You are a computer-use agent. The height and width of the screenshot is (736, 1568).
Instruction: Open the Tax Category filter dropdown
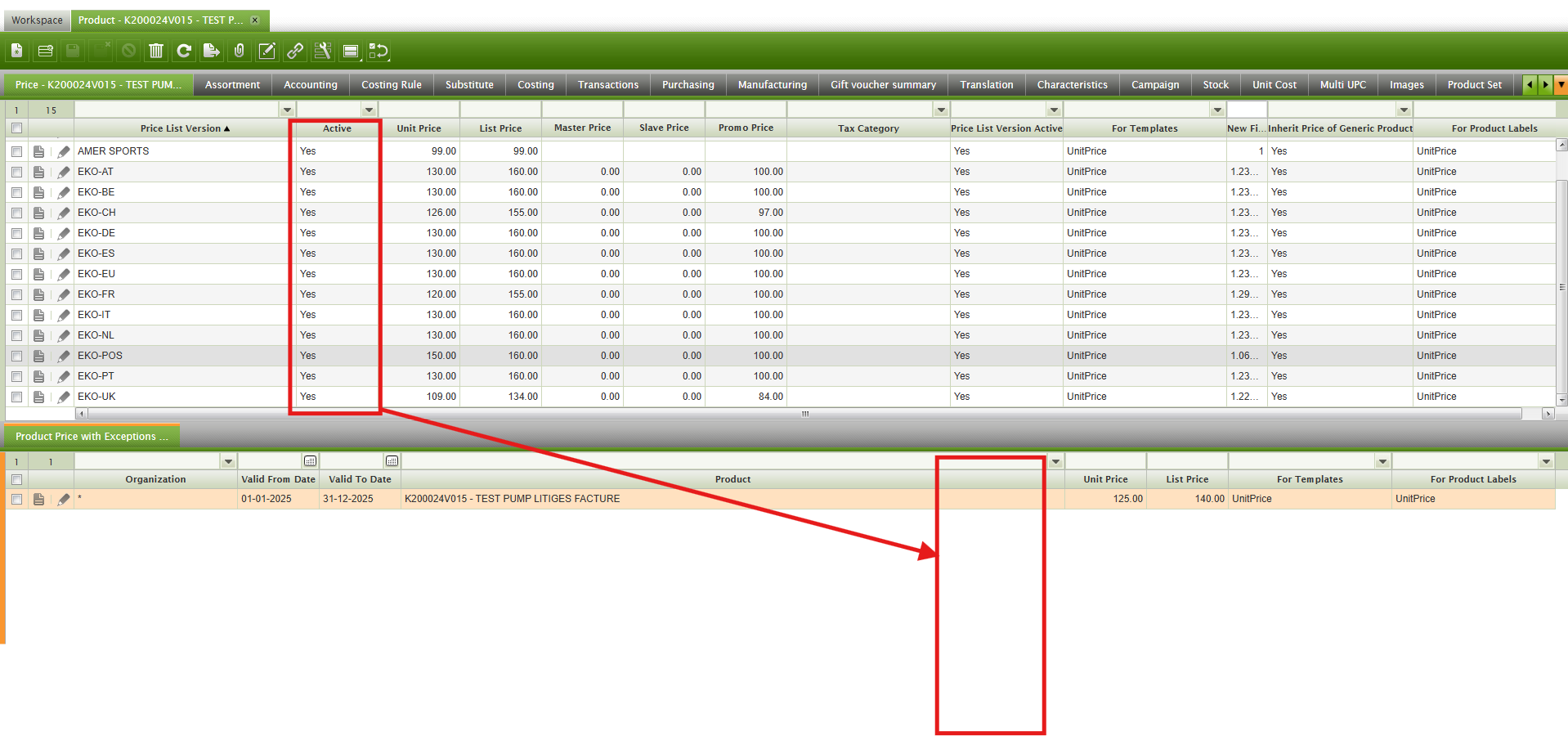941,110
